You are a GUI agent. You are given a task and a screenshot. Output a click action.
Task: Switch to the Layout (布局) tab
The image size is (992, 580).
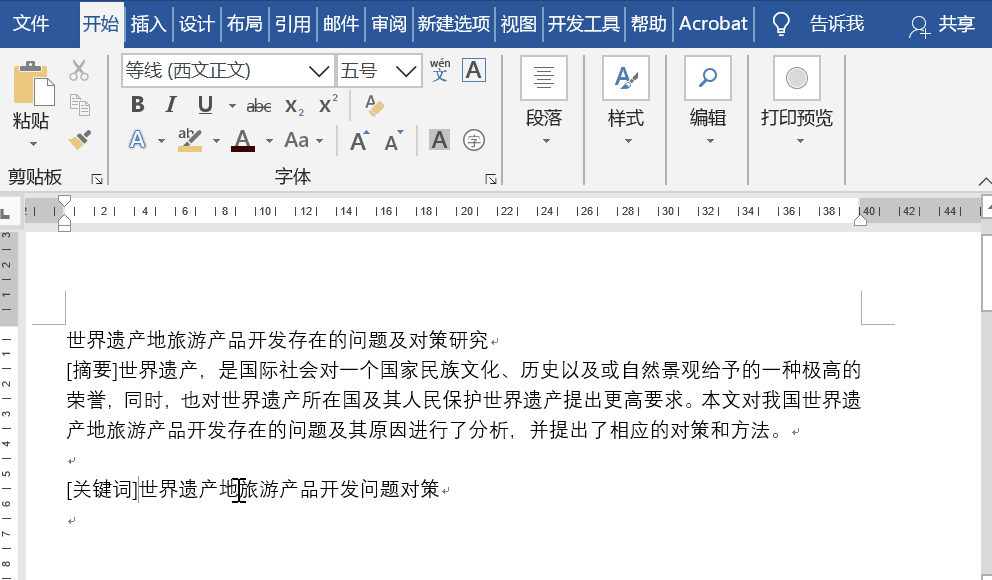point(244,23)
